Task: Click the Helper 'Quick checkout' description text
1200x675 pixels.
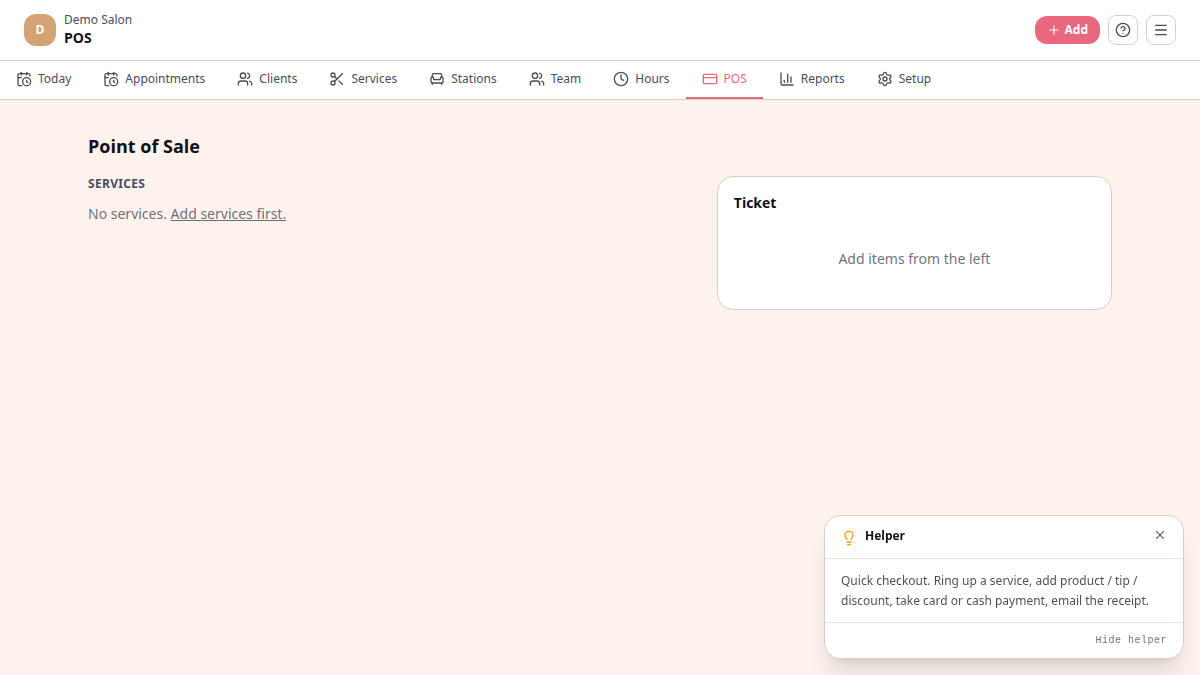Action: pyautogui.click(x=995, y=591)
